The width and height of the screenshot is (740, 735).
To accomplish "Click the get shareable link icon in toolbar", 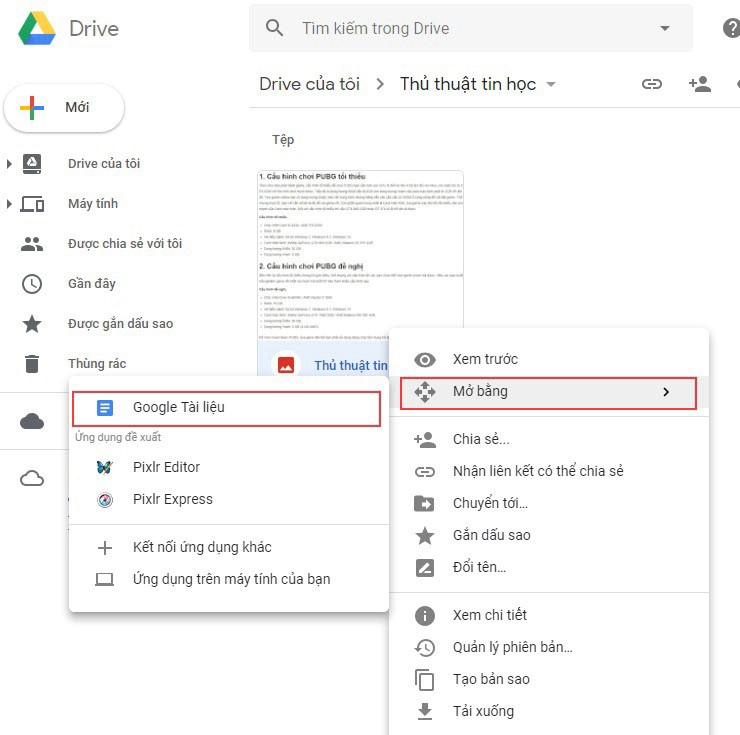I will (652, 84).
